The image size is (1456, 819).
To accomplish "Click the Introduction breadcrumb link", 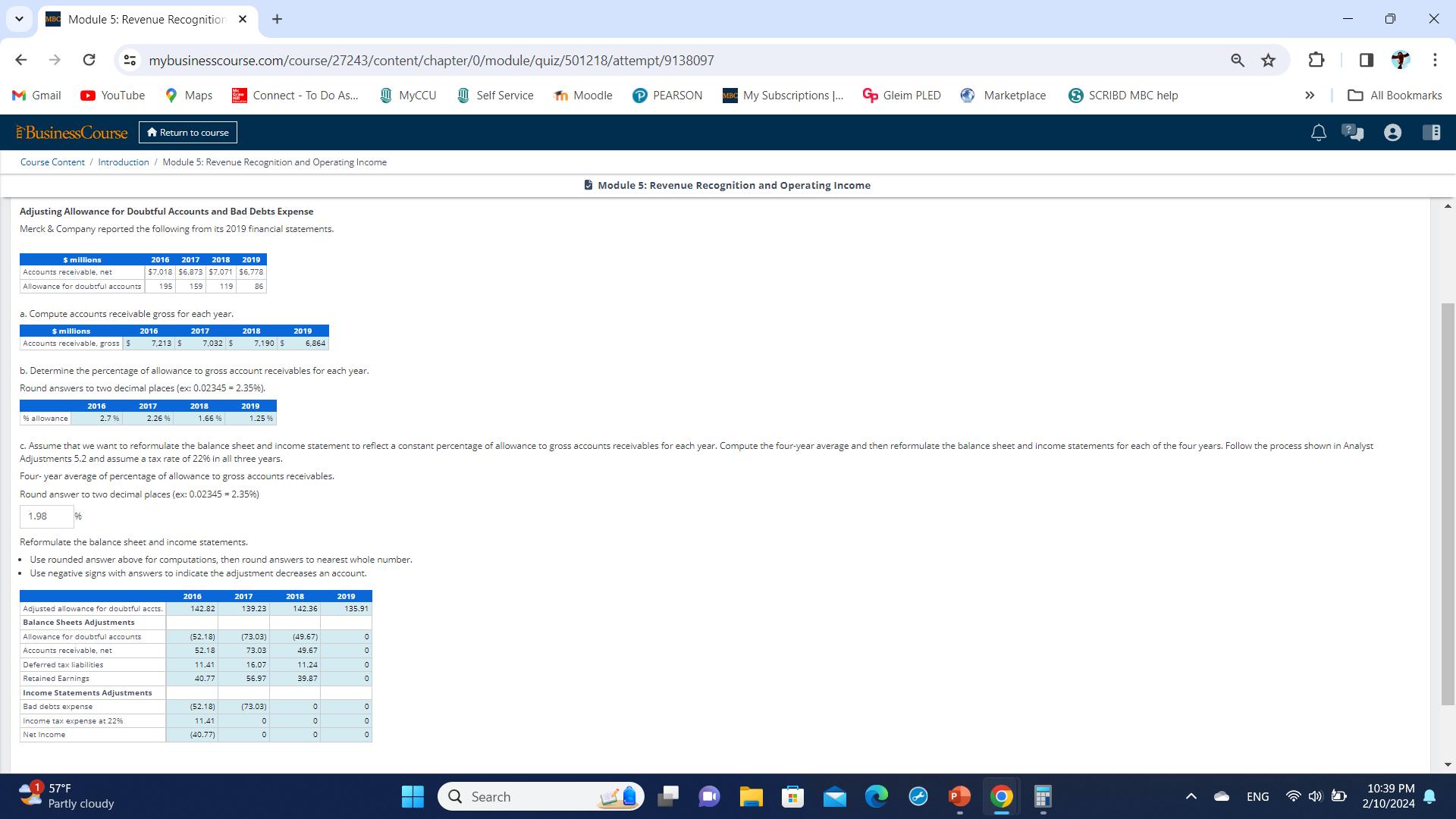I will [123, 161].
